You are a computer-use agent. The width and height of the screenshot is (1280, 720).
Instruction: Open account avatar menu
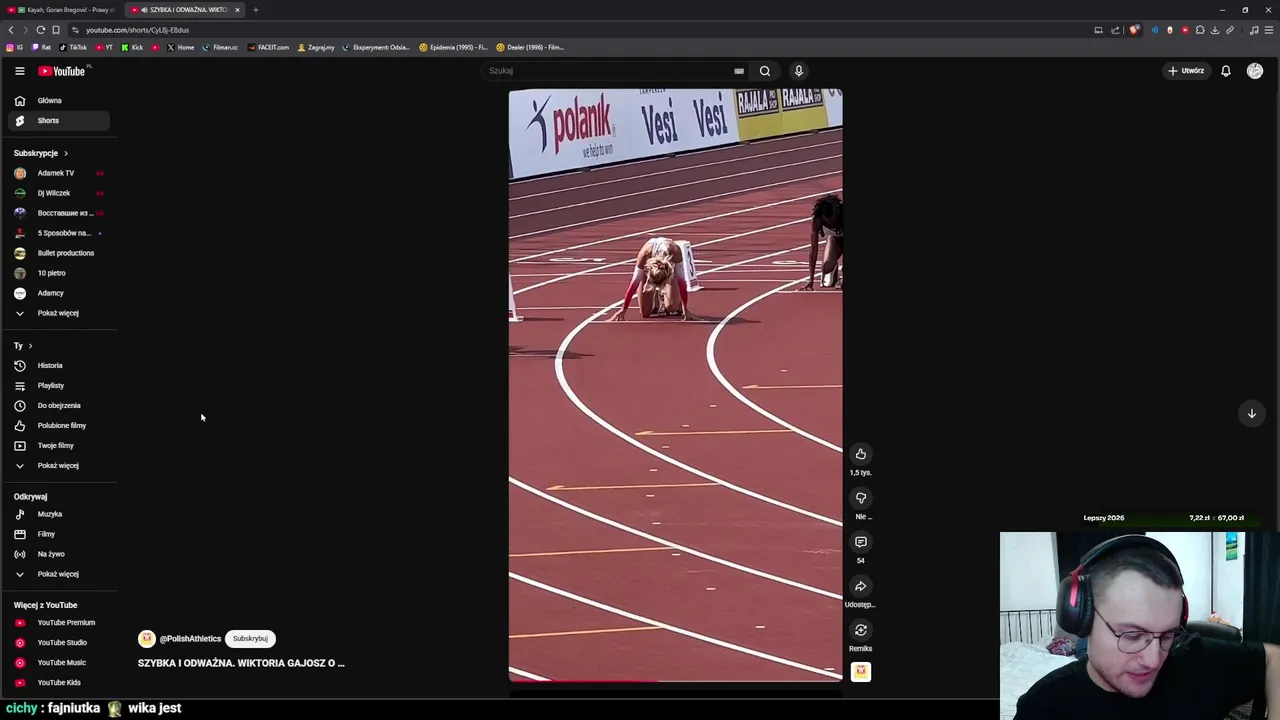tap(1255, 71)
